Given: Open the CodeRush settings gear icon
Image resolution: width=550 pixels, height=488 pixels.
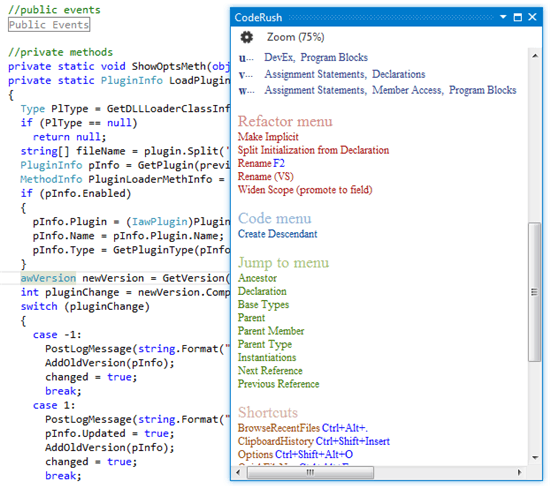Looking at the screenshot, I should click(247, 37).
